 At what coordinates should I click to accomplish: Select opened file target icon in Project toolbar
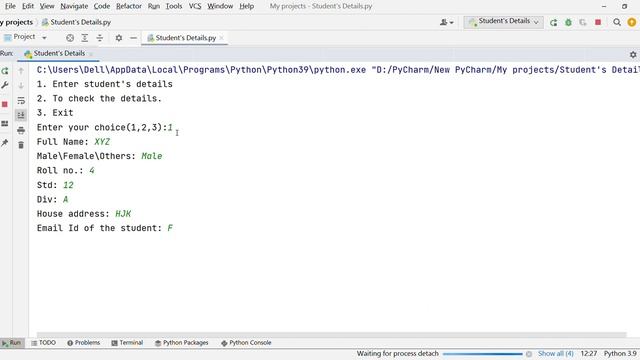70,38
